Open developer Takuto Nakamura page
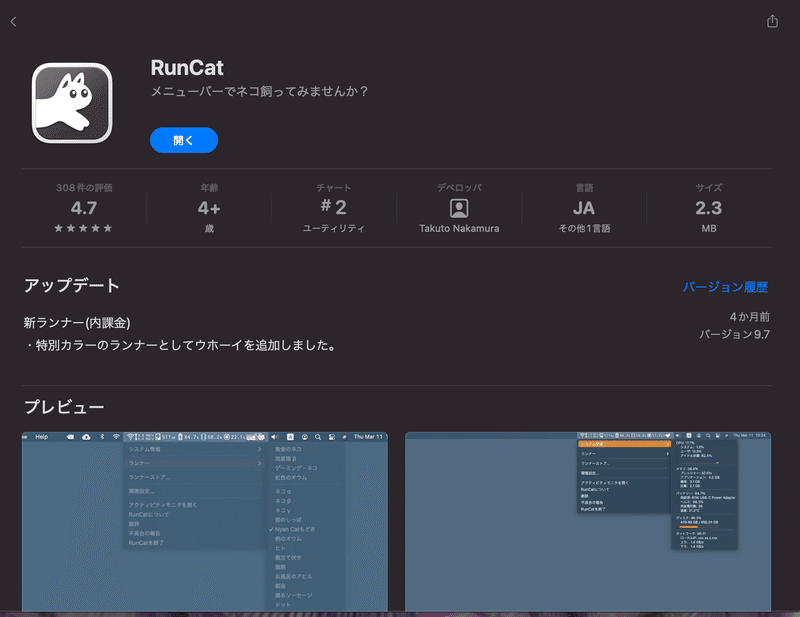The width and height of the screenshot is (800, 617). pyautogui.click(x=459, y=229)
